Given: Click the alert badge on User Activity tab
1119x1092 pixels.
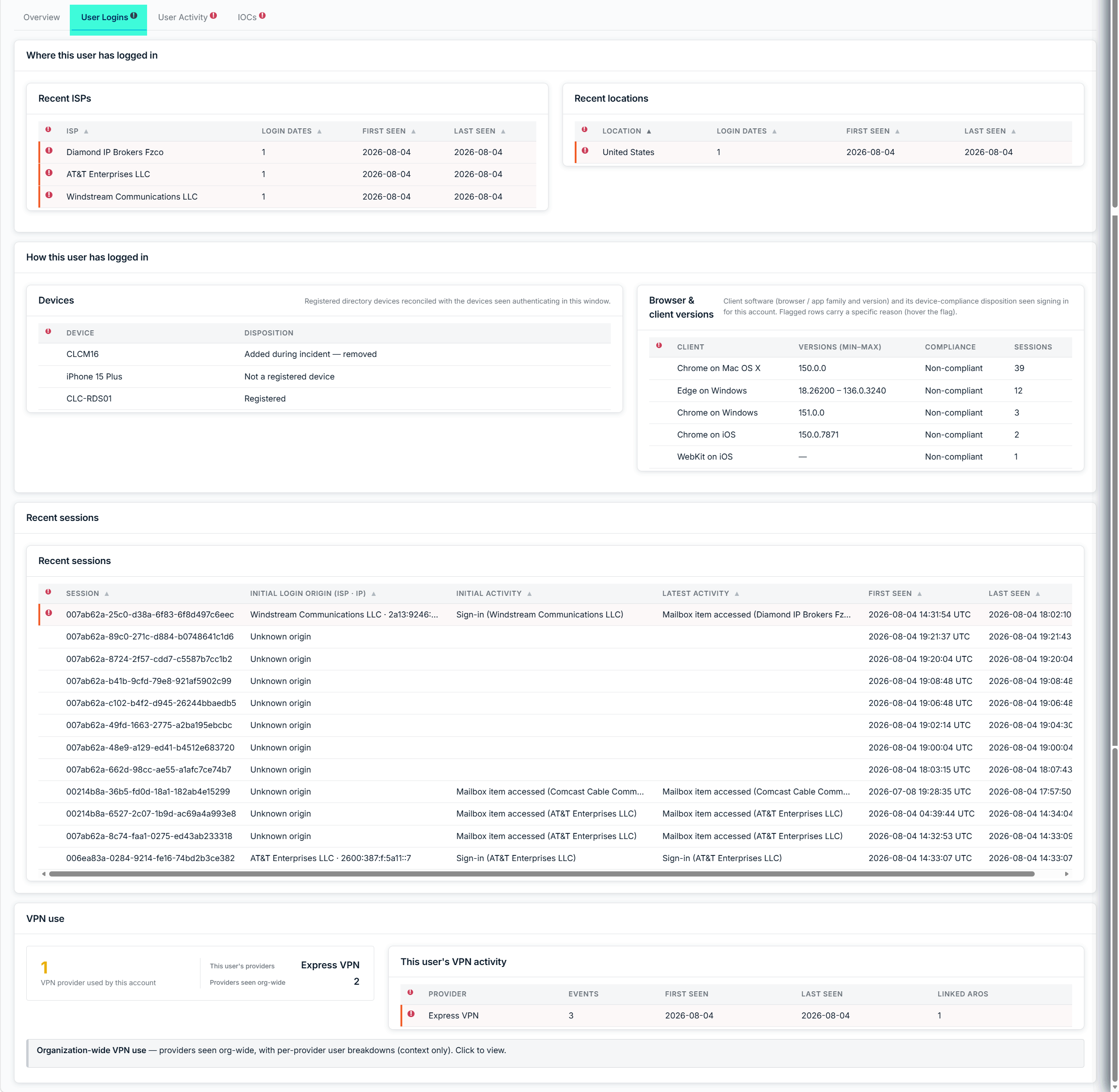Looking at the screenshot, I should pyautogui.click(x=214, y=15).
